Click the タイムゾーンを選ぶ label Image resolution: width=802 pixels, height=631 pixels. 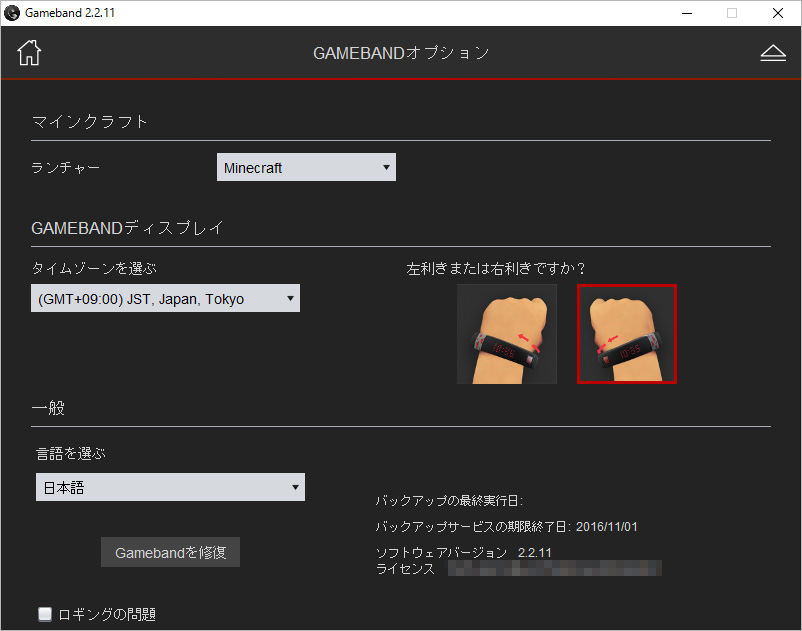(94, 268)
